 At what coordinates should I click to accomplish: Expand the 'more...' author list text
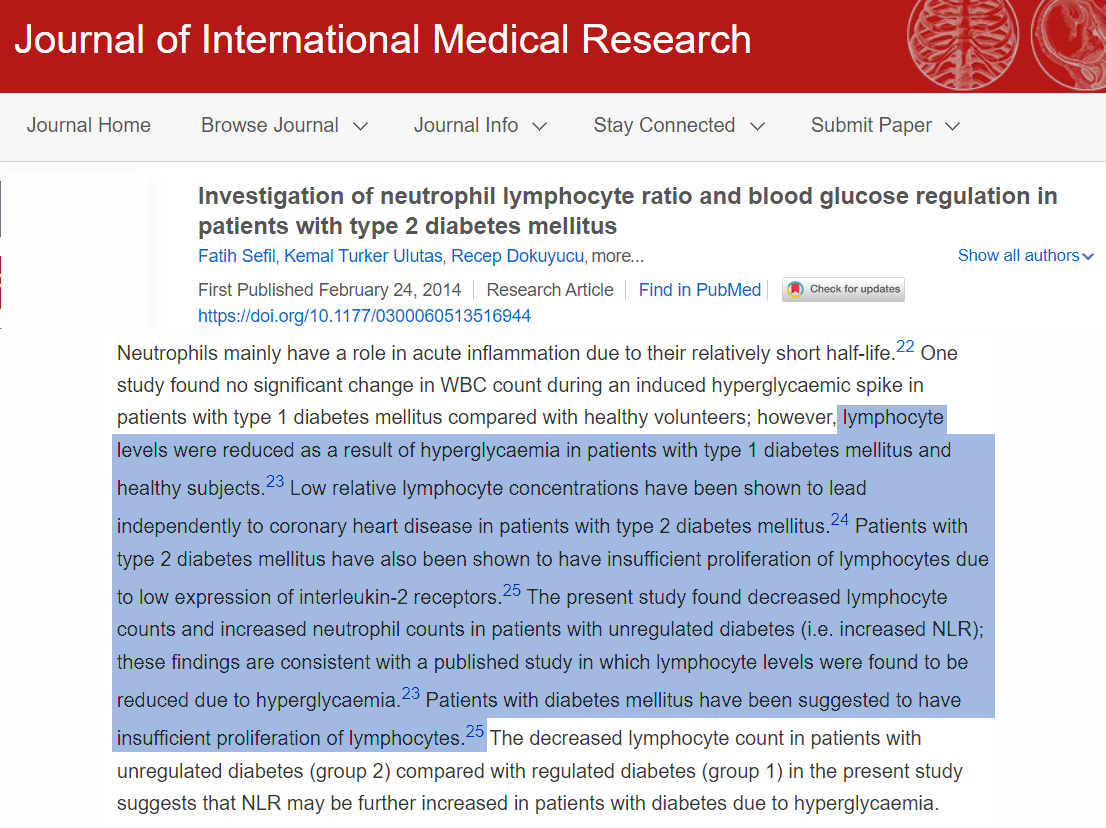pos(618,256)
